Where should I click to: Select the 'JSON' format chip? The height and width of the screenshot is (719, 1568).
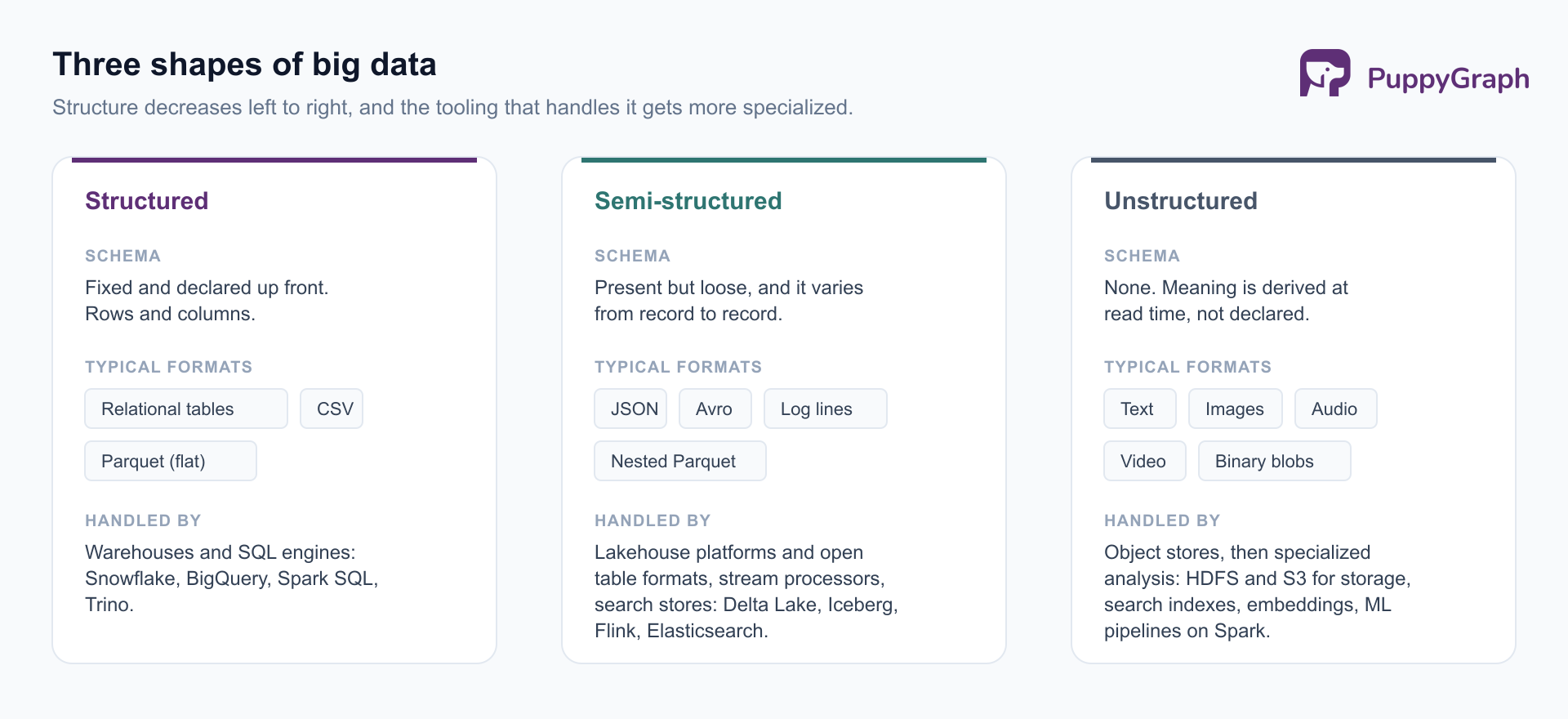tap(630, 409)
